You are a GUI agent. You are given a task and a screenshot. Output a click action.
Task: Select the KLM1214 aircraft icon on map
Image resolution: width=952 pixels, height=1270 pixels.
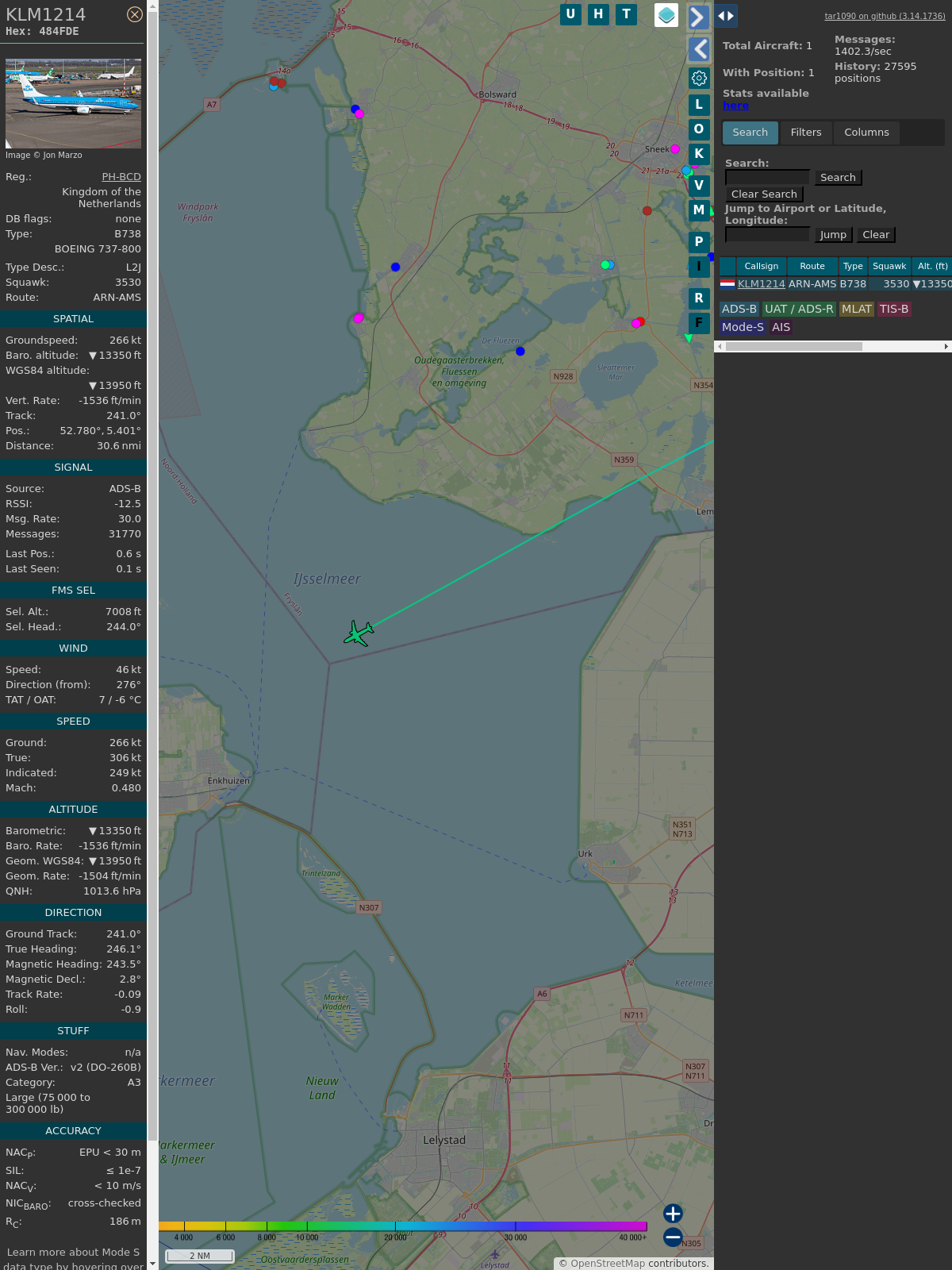click(x=359, y=633)
